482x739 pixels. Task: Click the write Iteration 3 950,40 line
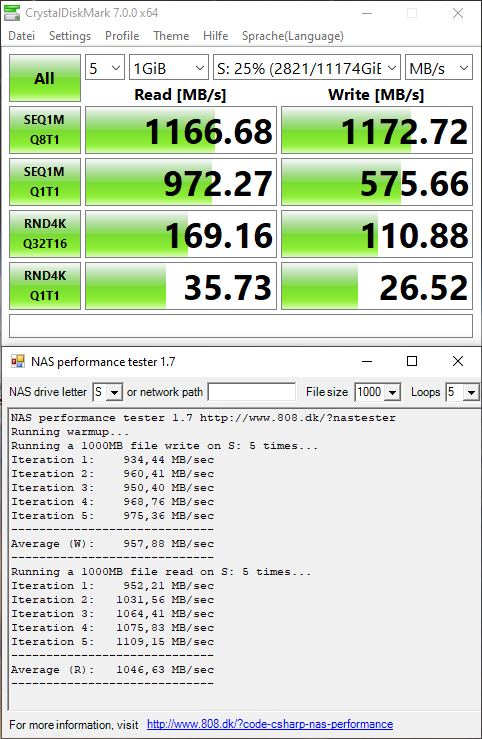click(x=113, y=488)
